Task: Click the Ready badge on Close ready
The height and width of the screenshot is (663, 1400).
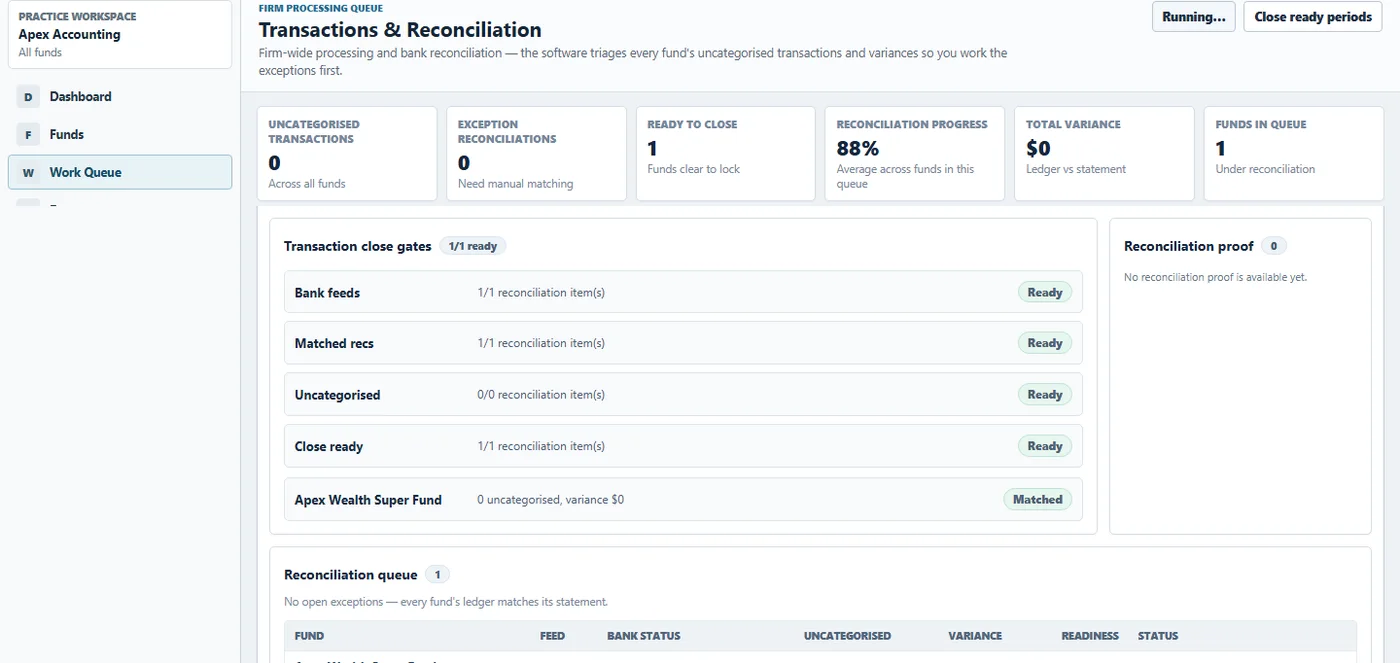Action: [1045, 446]
